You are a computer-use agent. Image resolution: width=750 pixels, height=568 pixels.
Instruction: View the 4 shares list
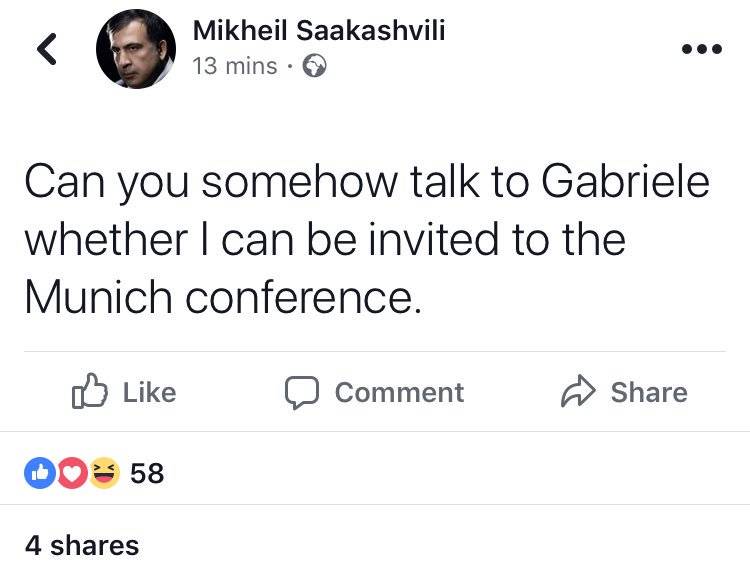[82, 545]
